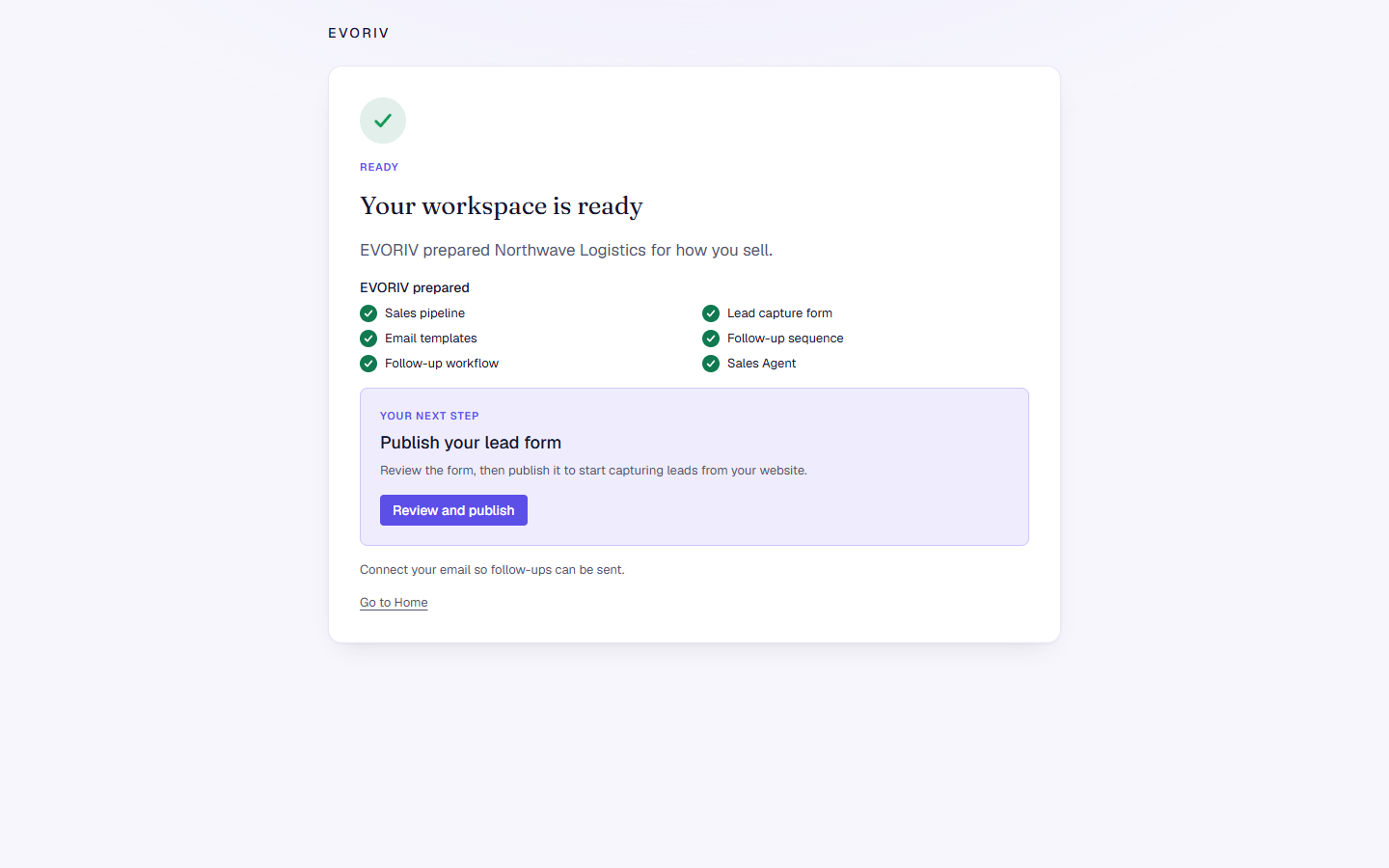This screenshot has height=868, width=1389.
Task: Click the Review and publish button
Action: (453, 510)
